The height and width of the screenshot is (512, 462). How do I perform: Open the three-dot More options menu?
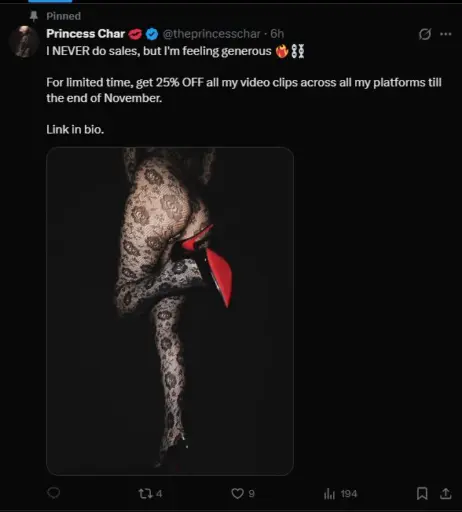click(446, 34)
